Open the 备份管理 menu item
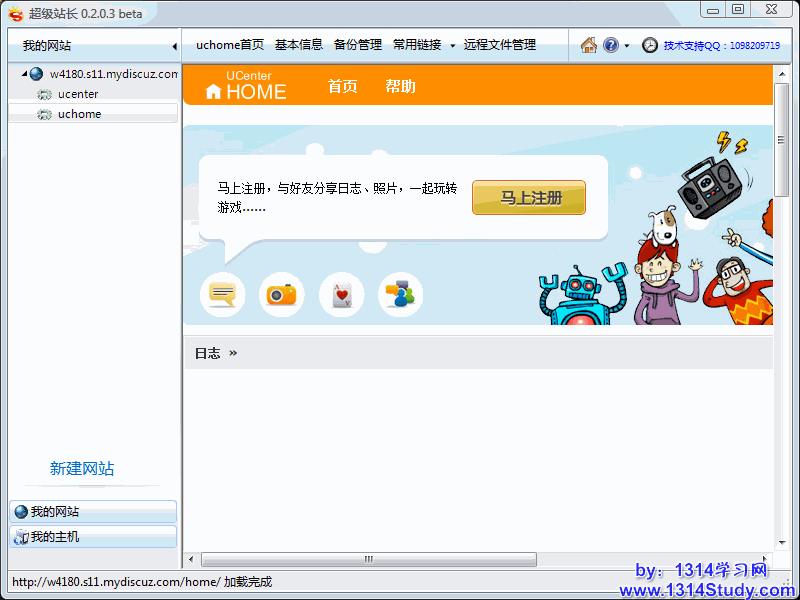 (x=357, y=45)
